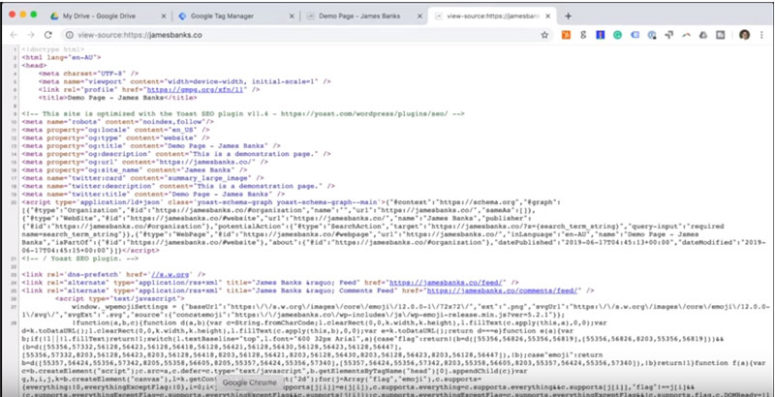Open the Google Drive extension icon
775x397 pixels.
click(703, 35)
